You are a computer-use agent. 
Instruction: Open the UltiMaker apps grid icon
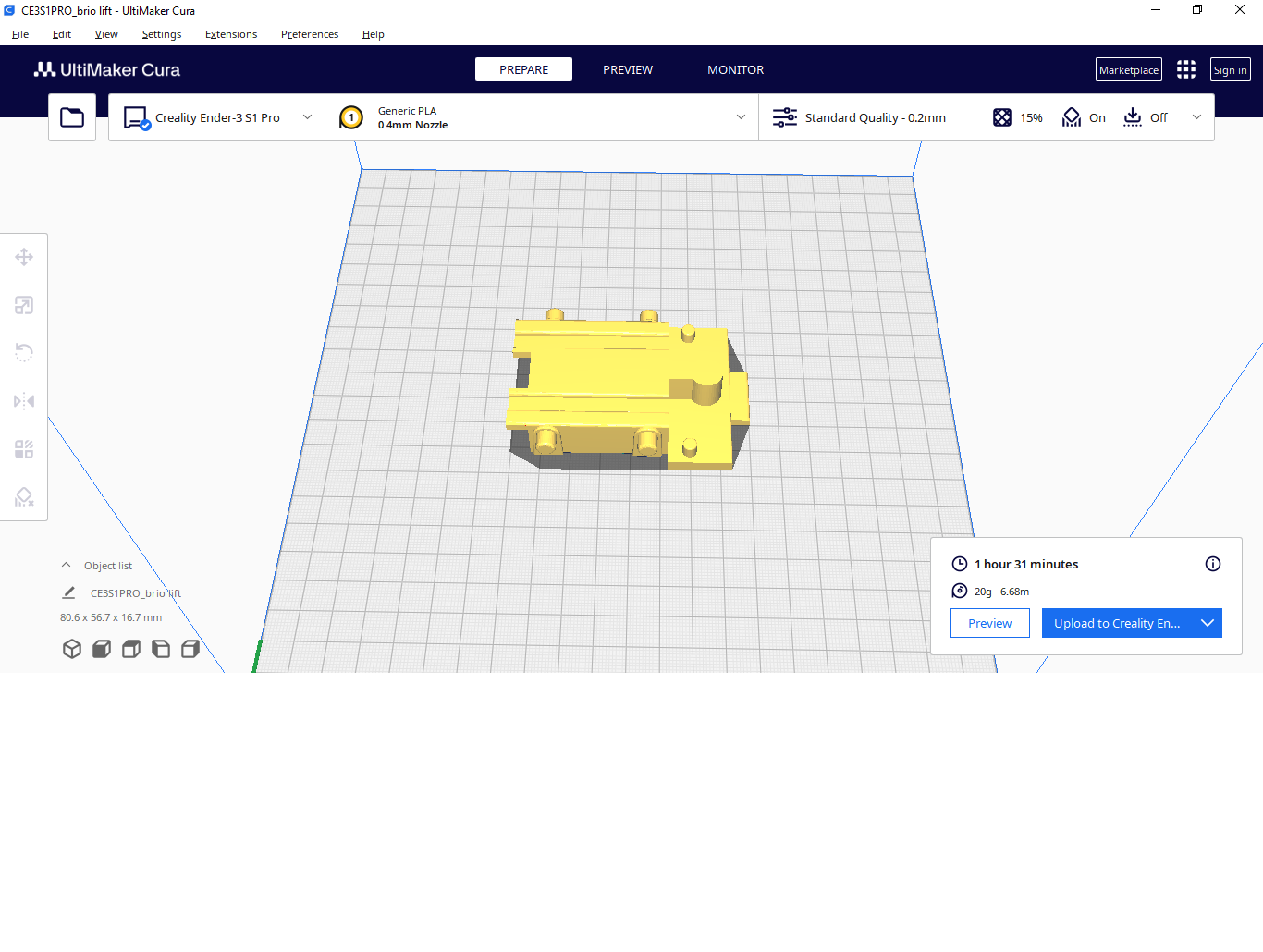tap(1186, 69)
